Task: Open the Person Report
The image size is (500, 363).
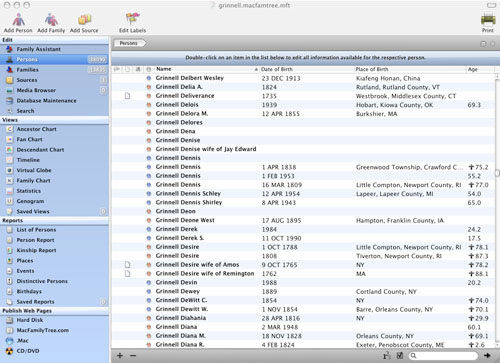Action: (x=54, y=240)
